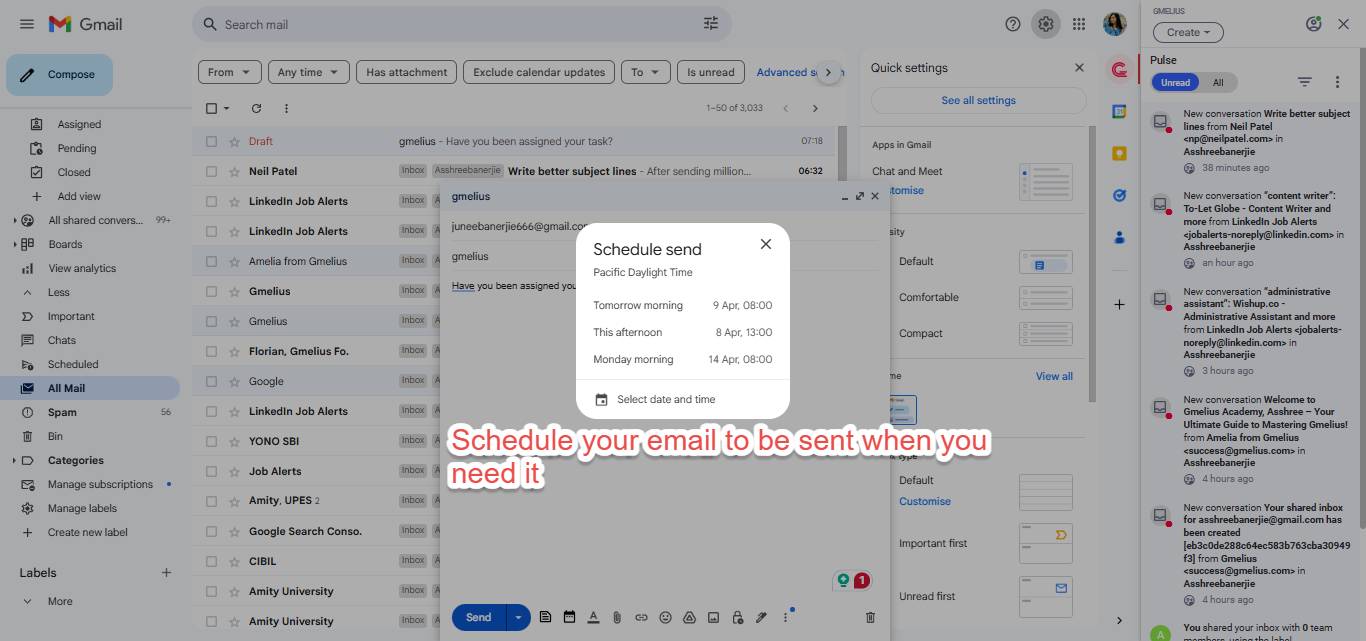Screen dimensions: 1366x641
Task: Enable confidential mode with the lock icon
Action: coord(737,617)
